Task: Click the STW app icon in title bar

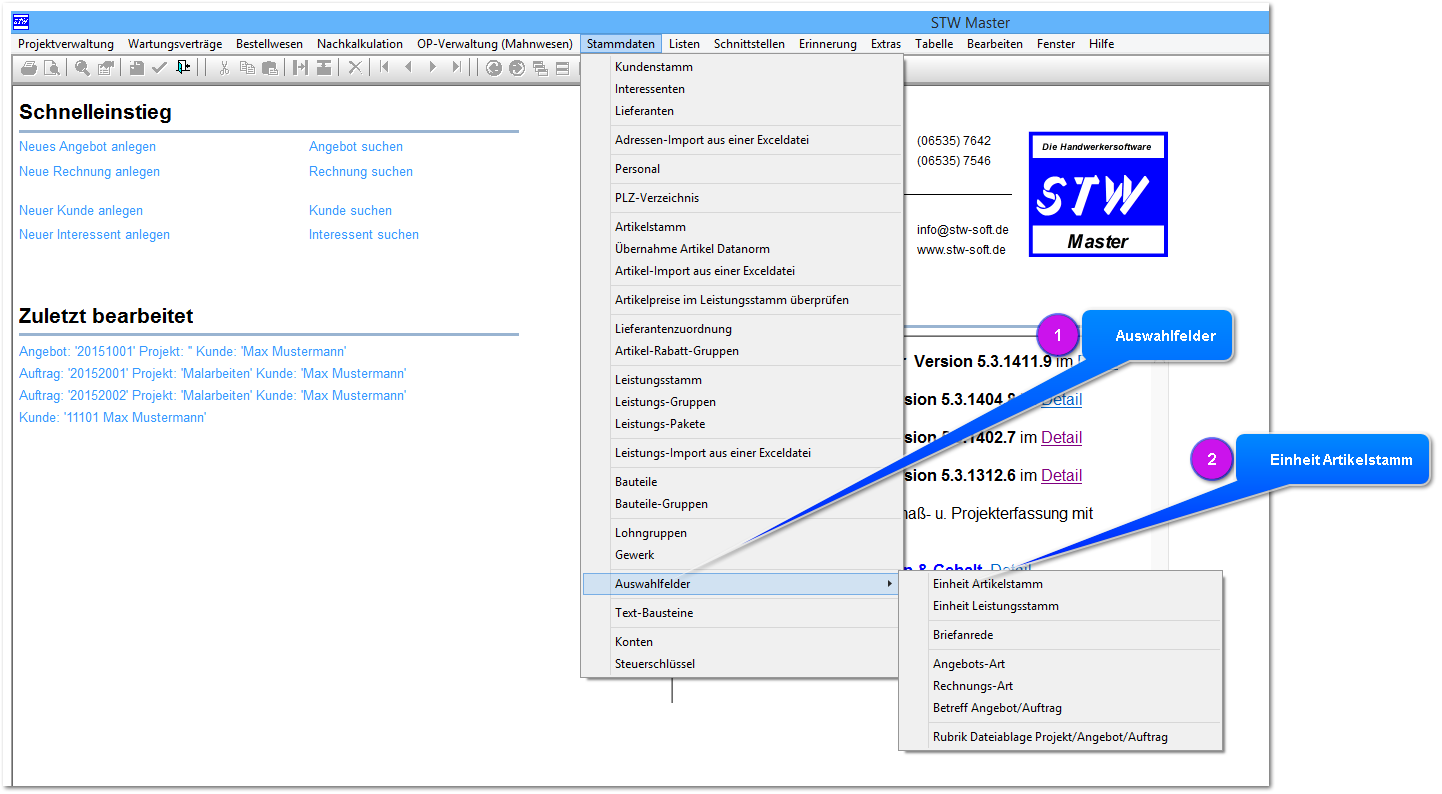Action: coord(21,22)
